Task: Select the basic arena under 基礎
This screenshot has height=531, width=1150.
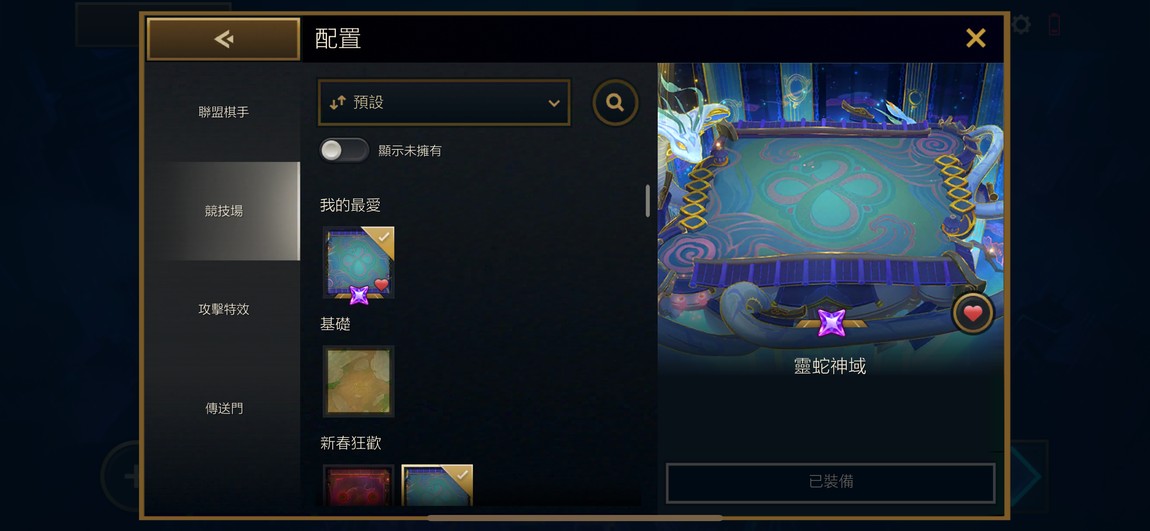Action: (x=359, y=381)
